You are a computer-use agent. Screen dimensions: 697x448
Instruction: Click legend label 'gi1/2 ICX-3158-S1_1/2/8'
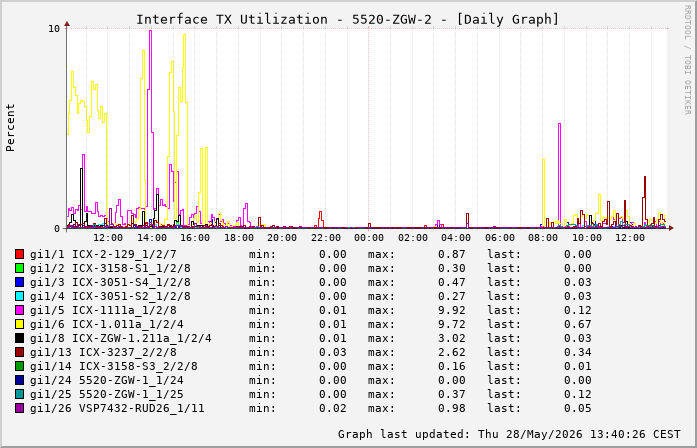point(110,268)
